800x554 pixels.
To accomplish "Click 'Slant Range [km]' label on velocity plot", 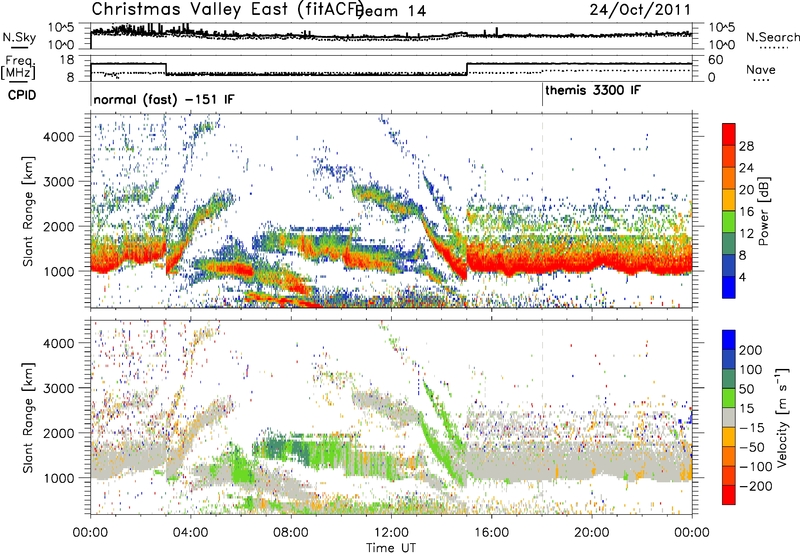I will pyautogui.click(x=28, y=418).
